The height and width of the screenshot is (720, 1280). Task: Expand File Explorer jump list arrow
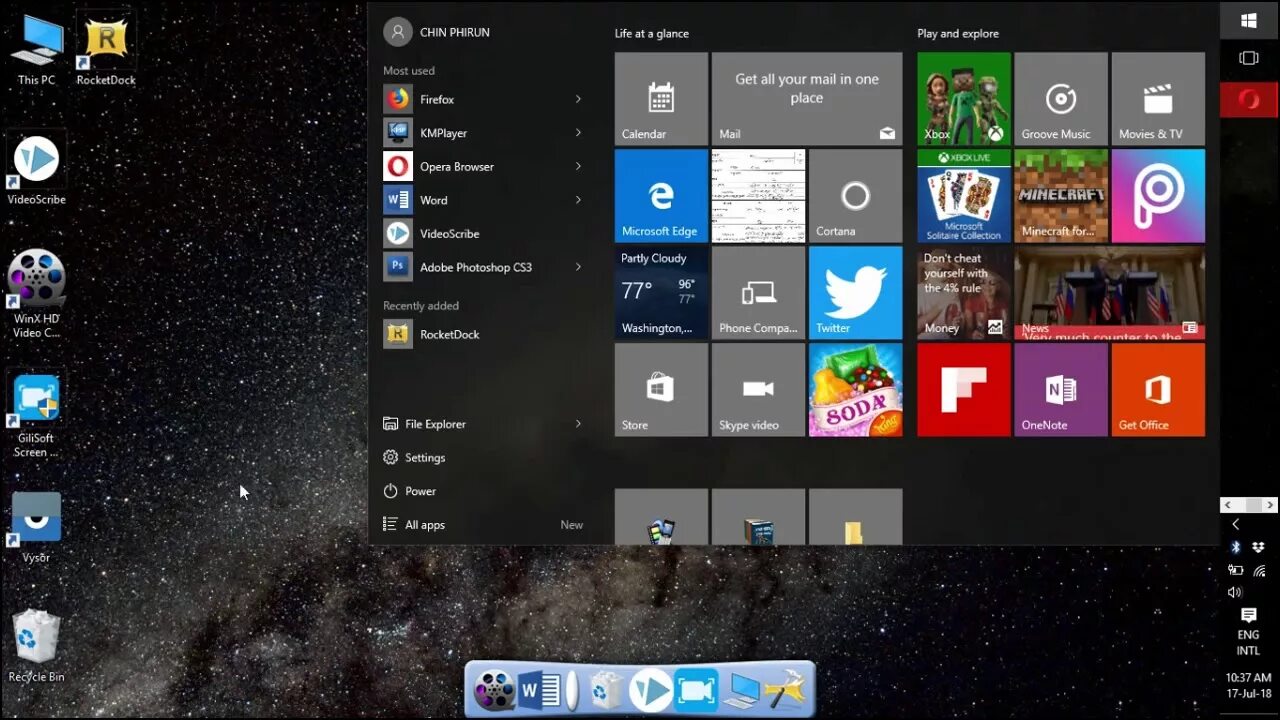(x=578, y=424)
